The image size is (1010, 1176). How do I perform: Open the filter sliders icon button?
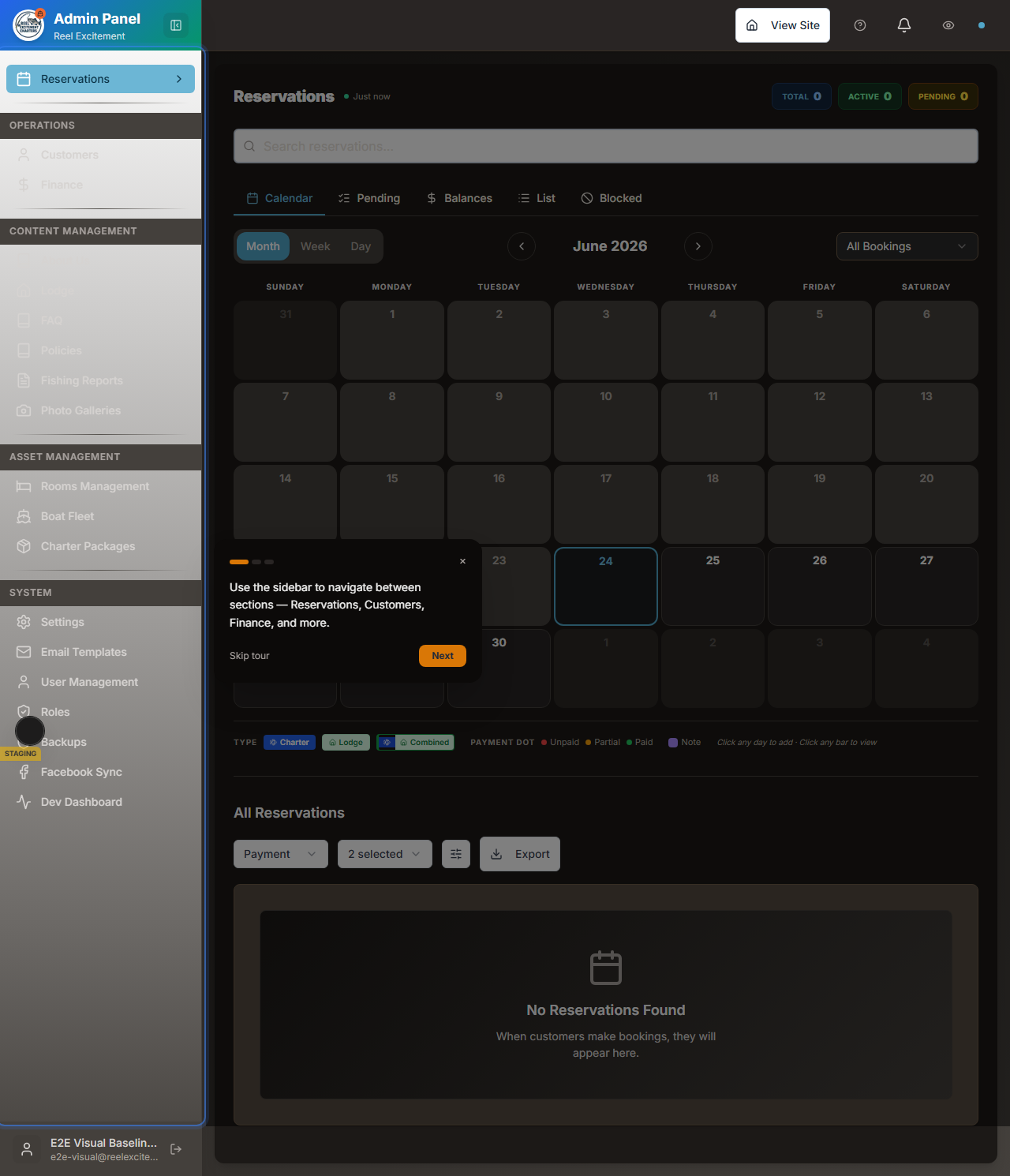tap(456, 854)
